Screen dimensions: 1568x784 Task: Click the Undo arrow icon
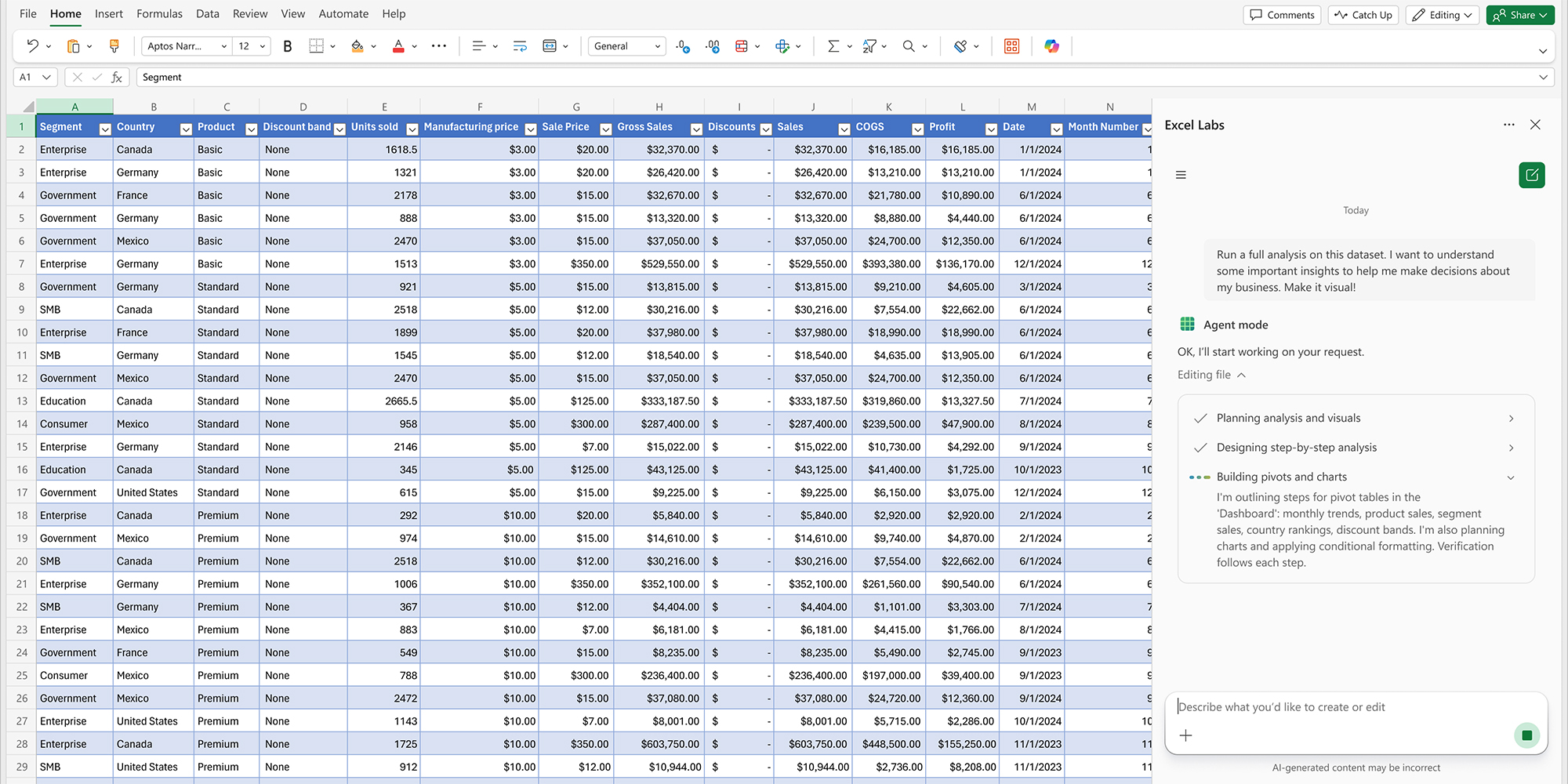pyautogui.click(x=32, y=46)
